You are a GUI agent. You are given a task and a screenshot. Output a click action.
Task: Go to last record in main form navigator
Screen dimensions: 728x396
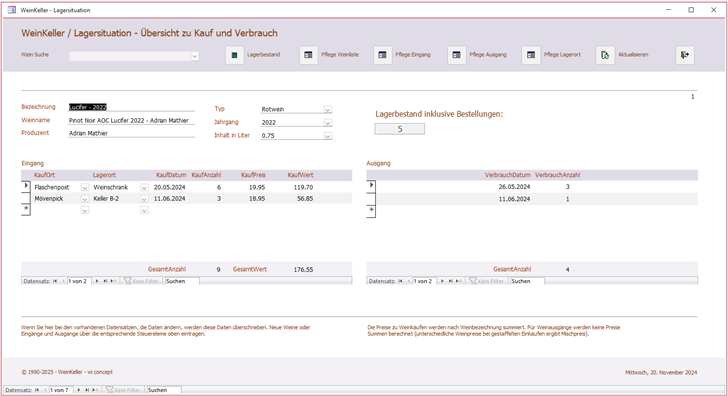click(87, 390)
